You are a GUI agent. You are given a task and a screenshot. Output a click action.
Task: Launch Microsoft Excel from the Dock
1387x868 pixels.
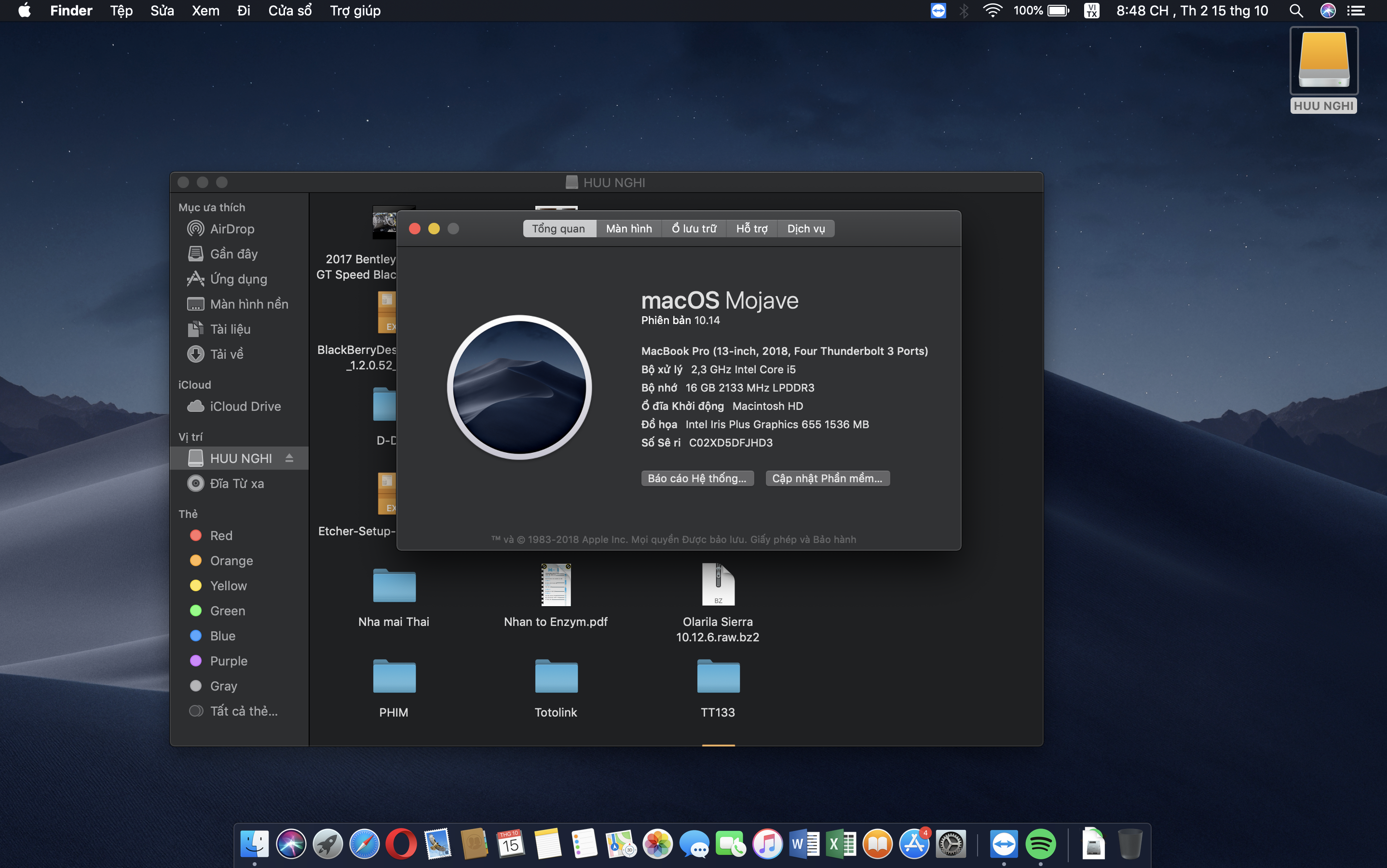coord(841,844)
